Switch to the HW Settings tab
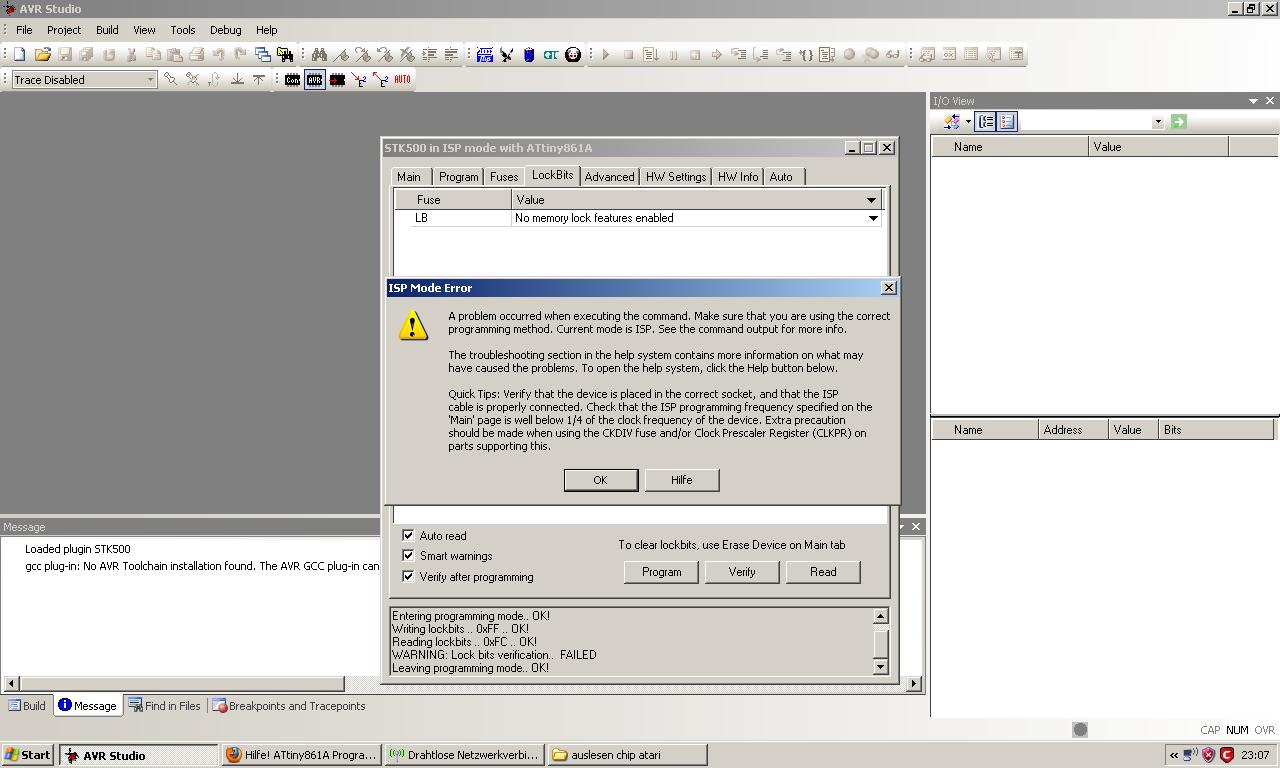This screenshot has width=1280, height=768. coord(676,177)
